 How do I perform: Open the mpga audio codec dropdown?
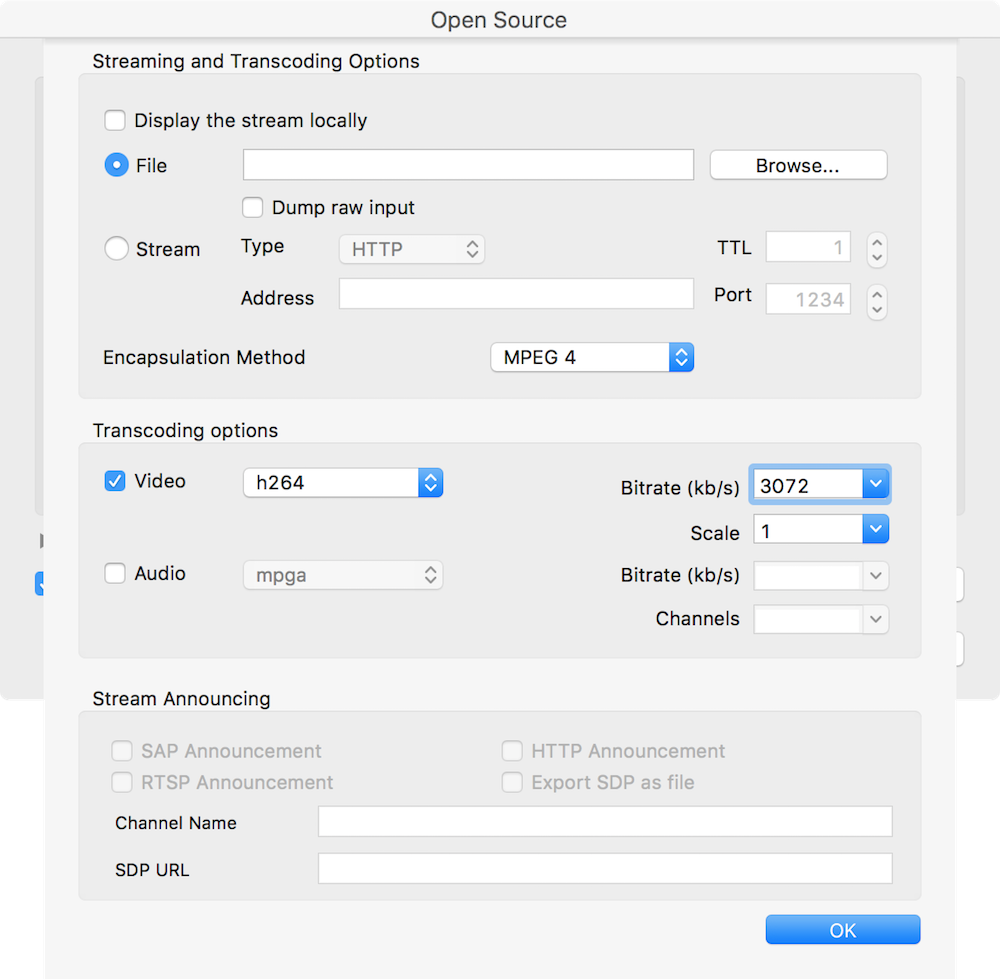pos(343,575)
